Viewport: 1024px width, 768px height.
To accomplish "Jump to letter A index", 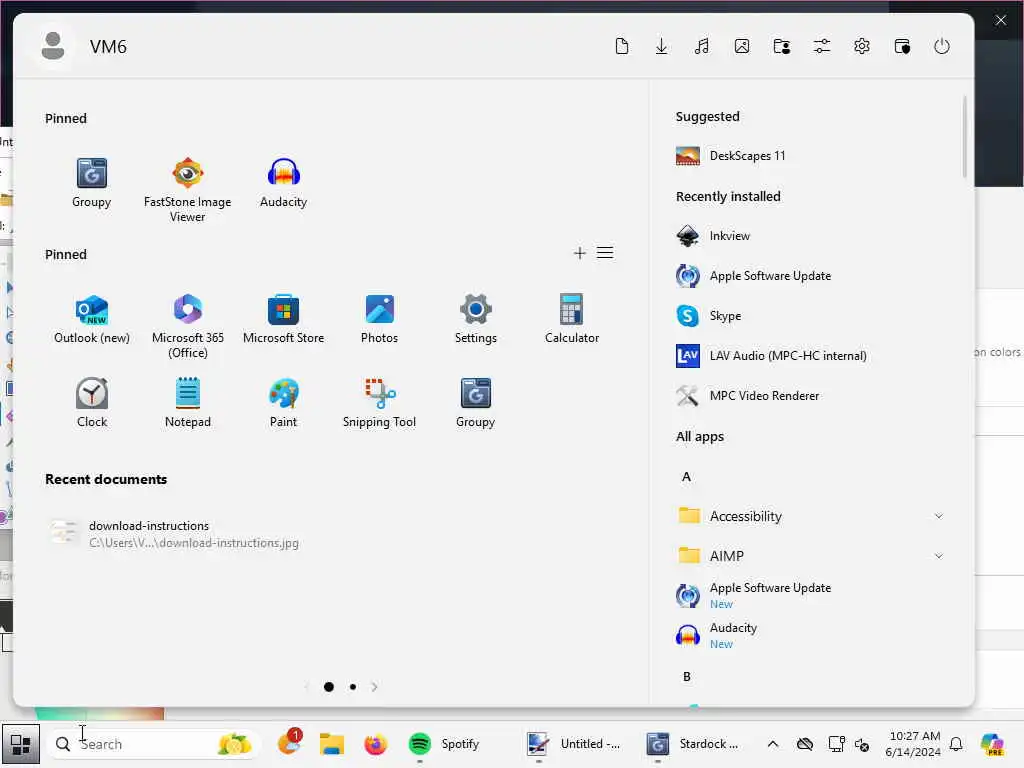I will click(x=686, y=477).
